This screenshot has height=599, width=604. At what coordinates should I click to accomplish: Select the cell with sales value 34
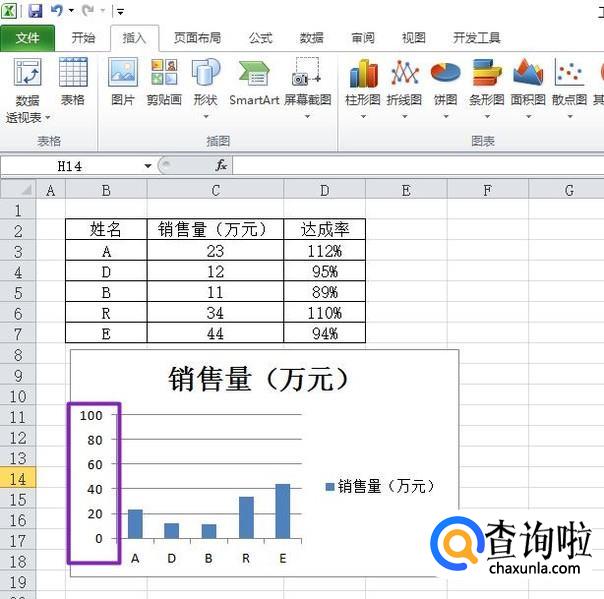click(215, 312)
